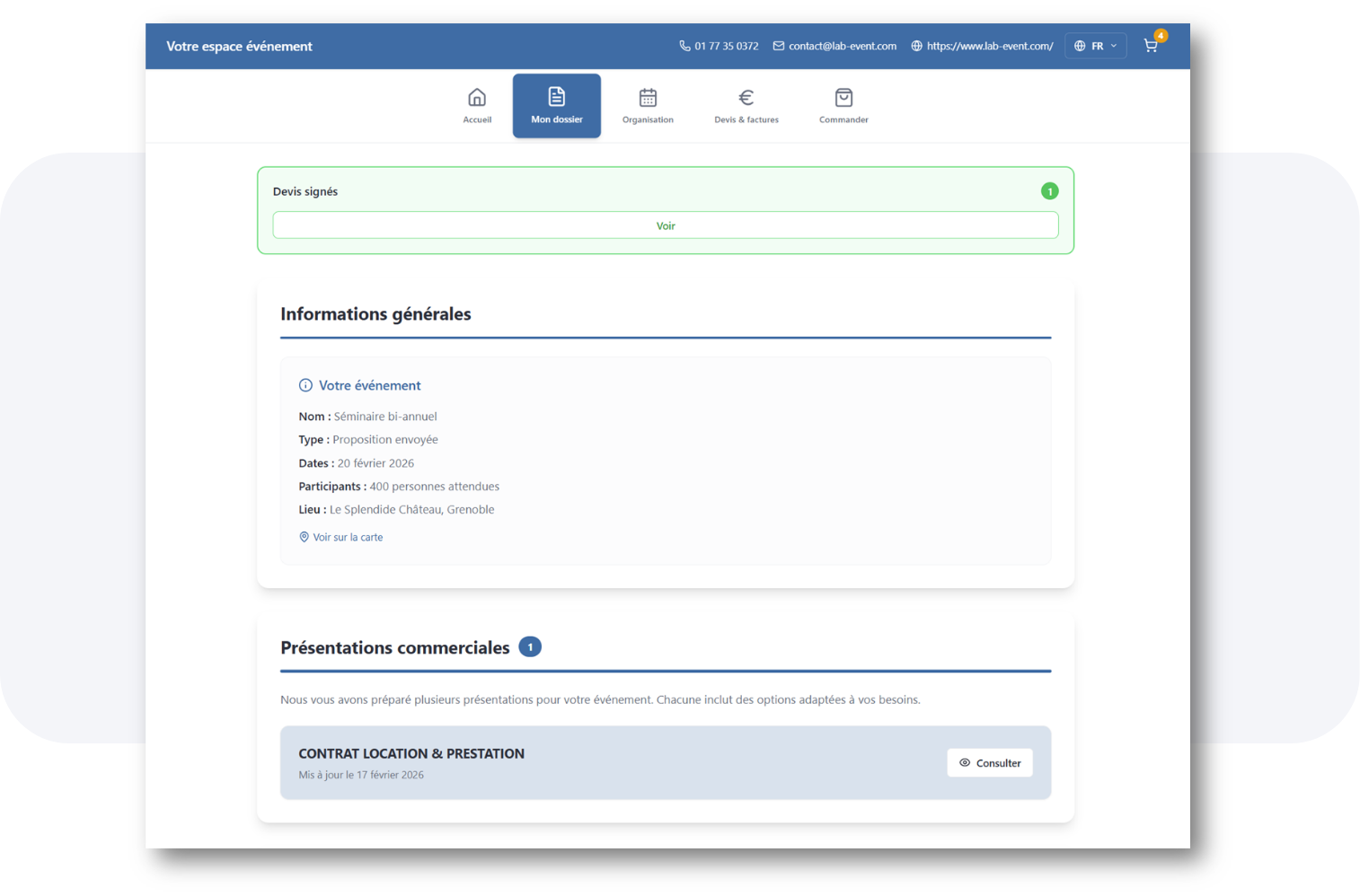Open the FR language dropdown
The width and height of the screenshot is (1360, 896).
tap(1095, 46)
